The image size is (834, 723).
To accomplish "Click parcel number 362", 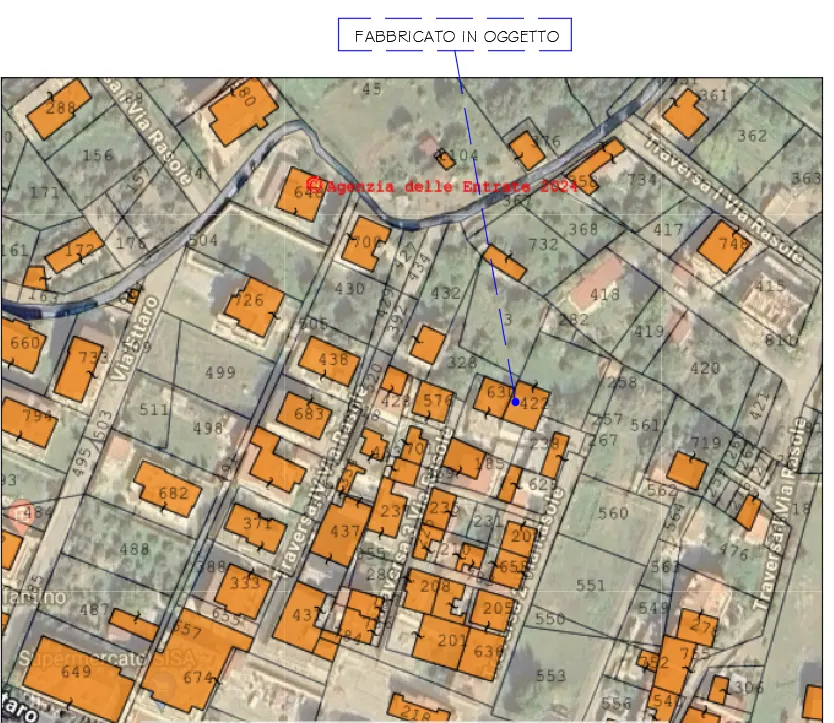I will point(752,136).
